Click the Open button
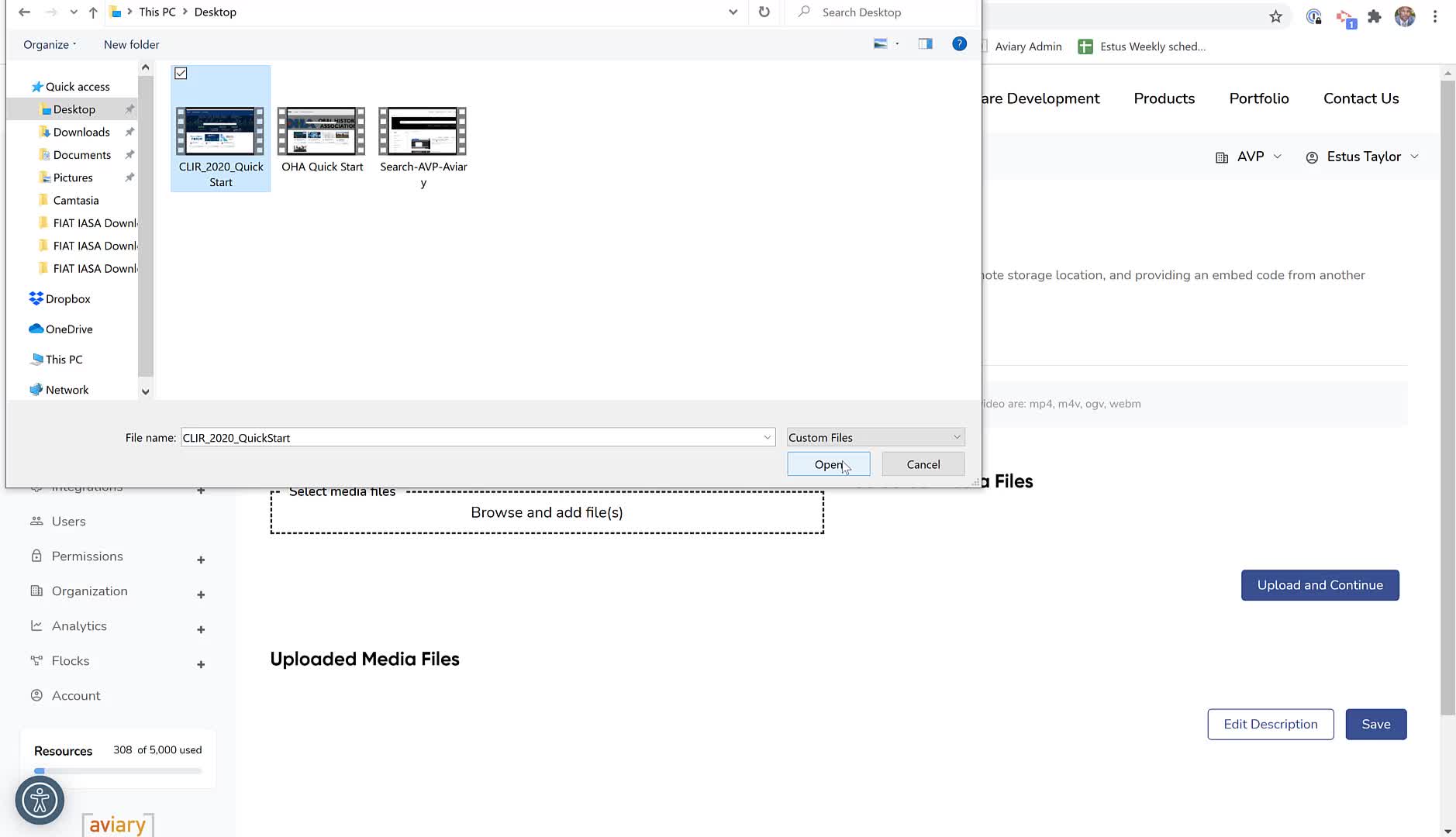This screenshot has width=1456, height=837. pos(828,464)
